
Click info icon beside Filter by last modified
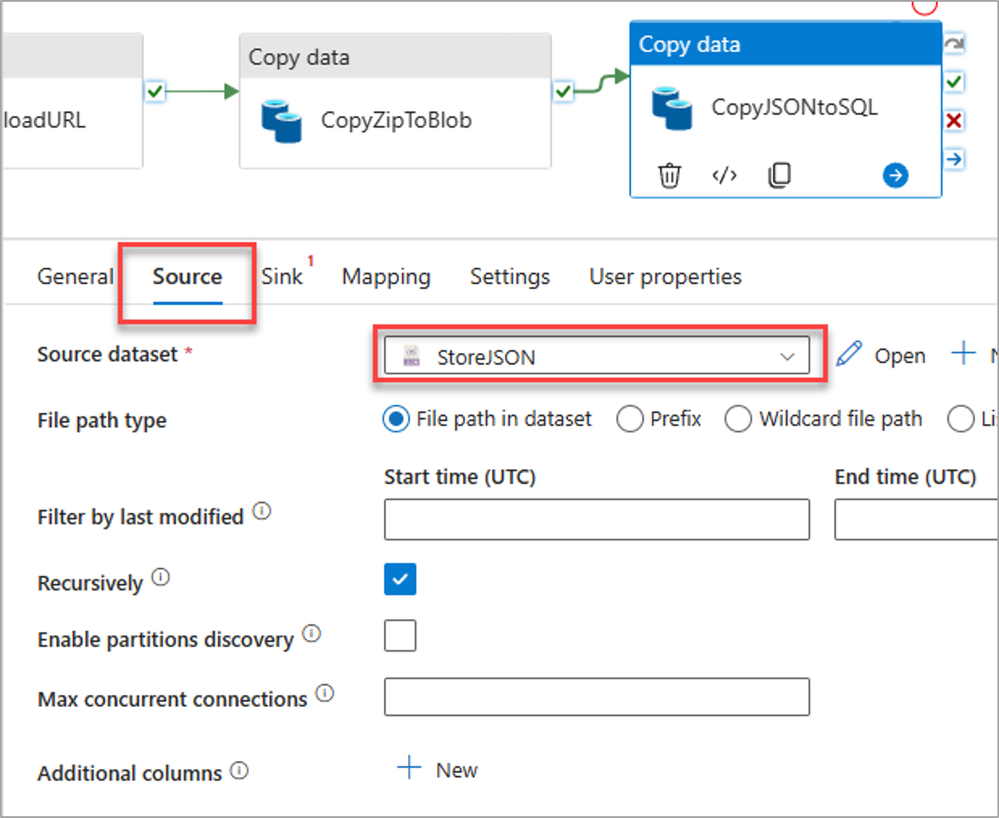coord(262,512)
